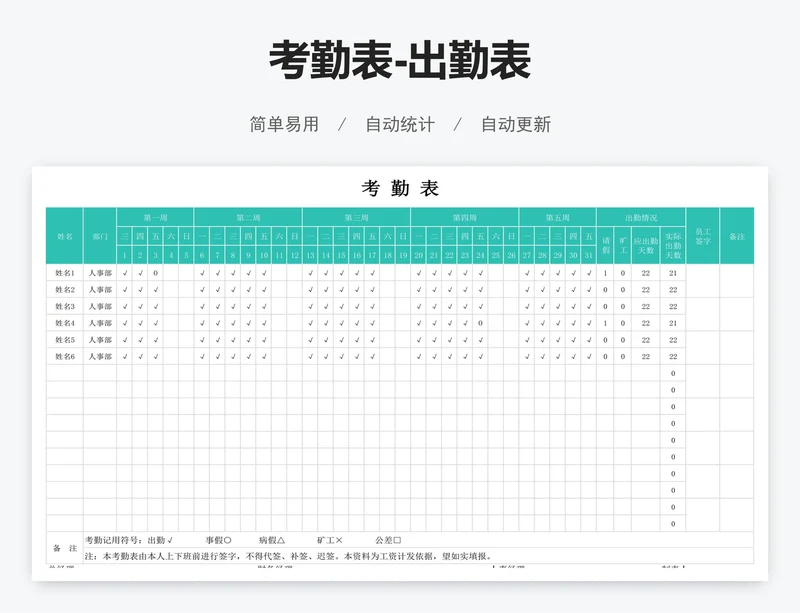Select date header cell 10
Image resolution: width=800 pixels, height=613 pixels.
point(264,255)
